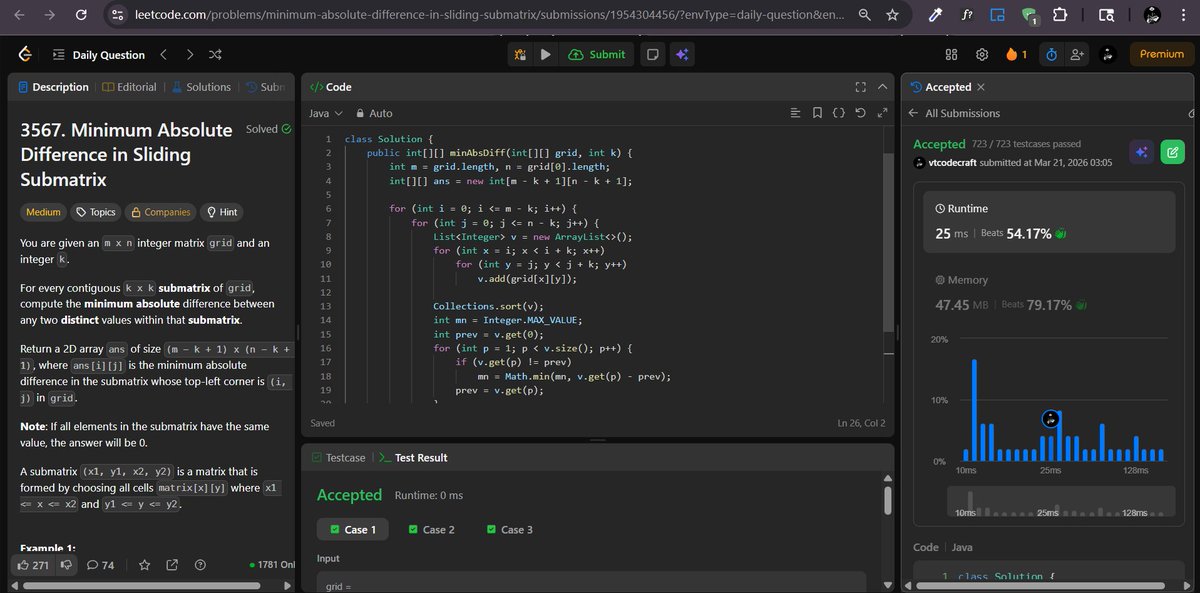
Task: Open the Testcase tab
Action: 339,457
